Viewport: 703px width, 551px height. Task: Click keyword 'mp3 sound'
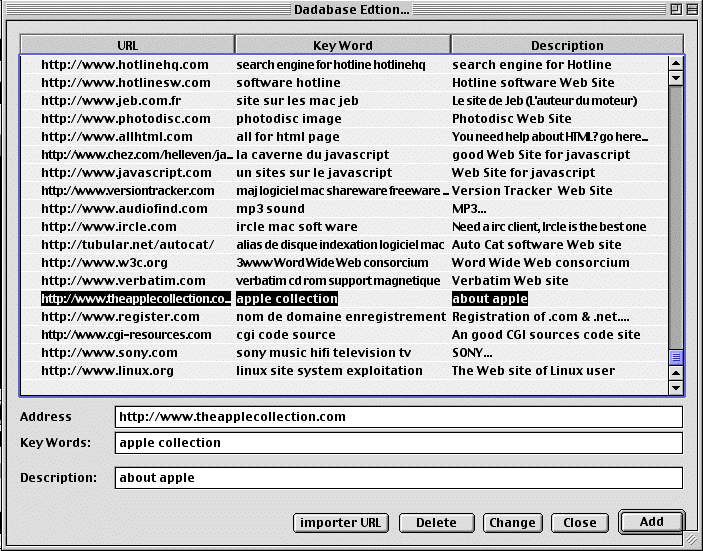click(270, 208)
